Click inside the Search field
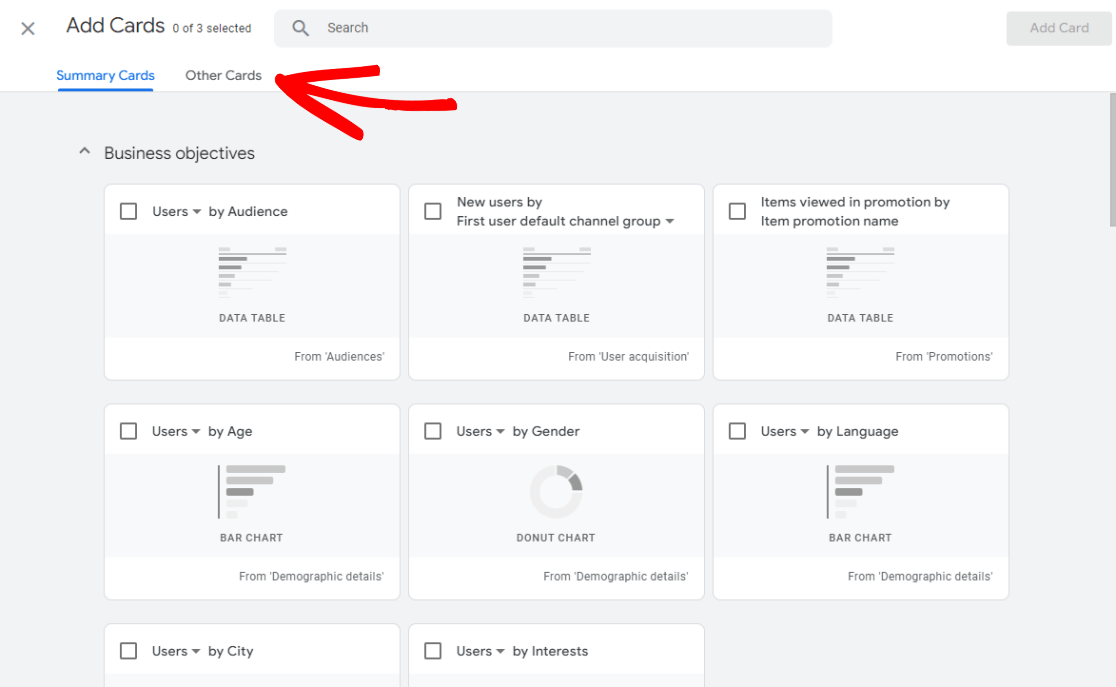This screenshot has width=1116, height=687. (450, 28)
